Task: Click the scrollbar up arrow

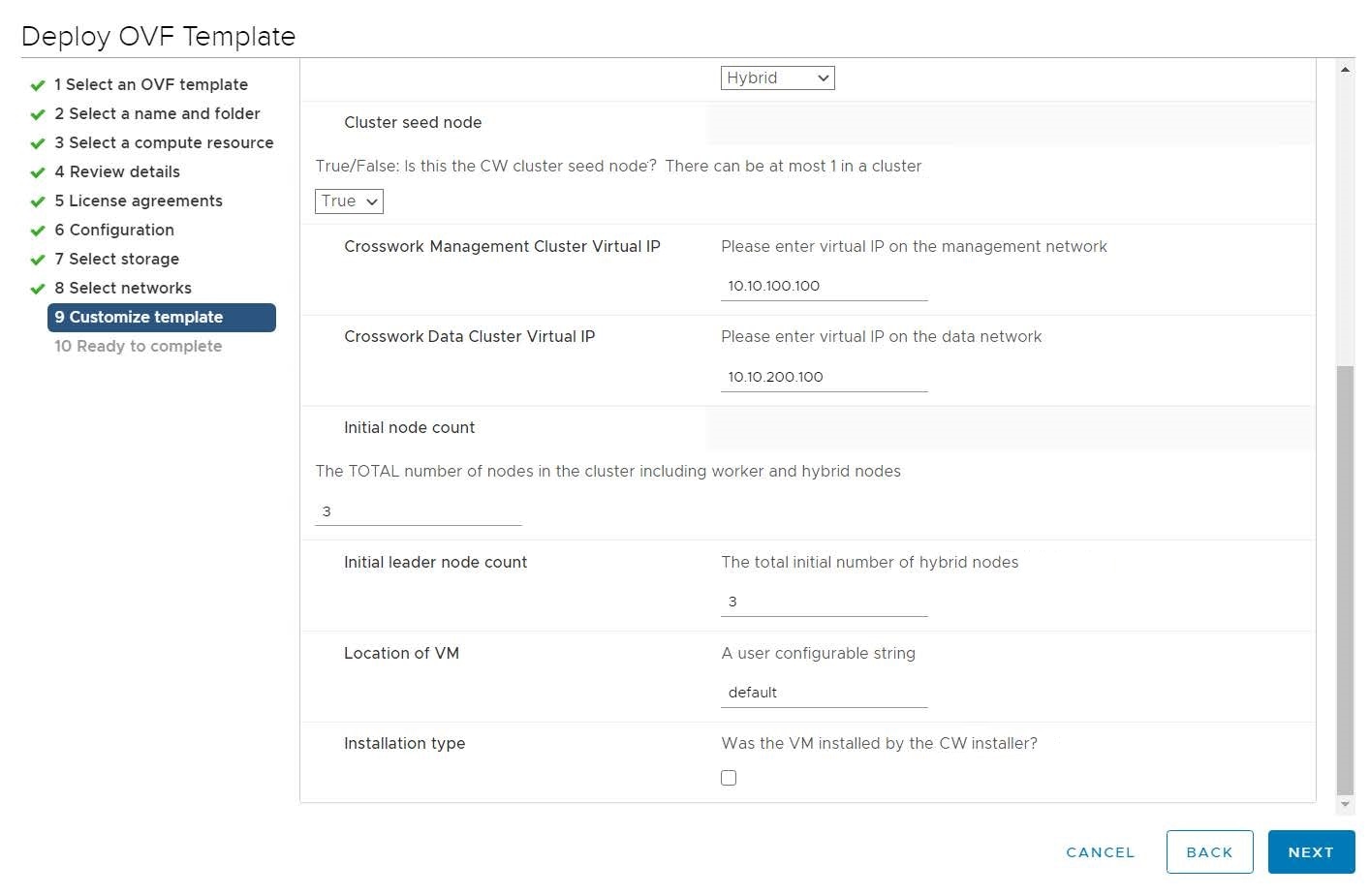Action: click(x=1345, y=69)
